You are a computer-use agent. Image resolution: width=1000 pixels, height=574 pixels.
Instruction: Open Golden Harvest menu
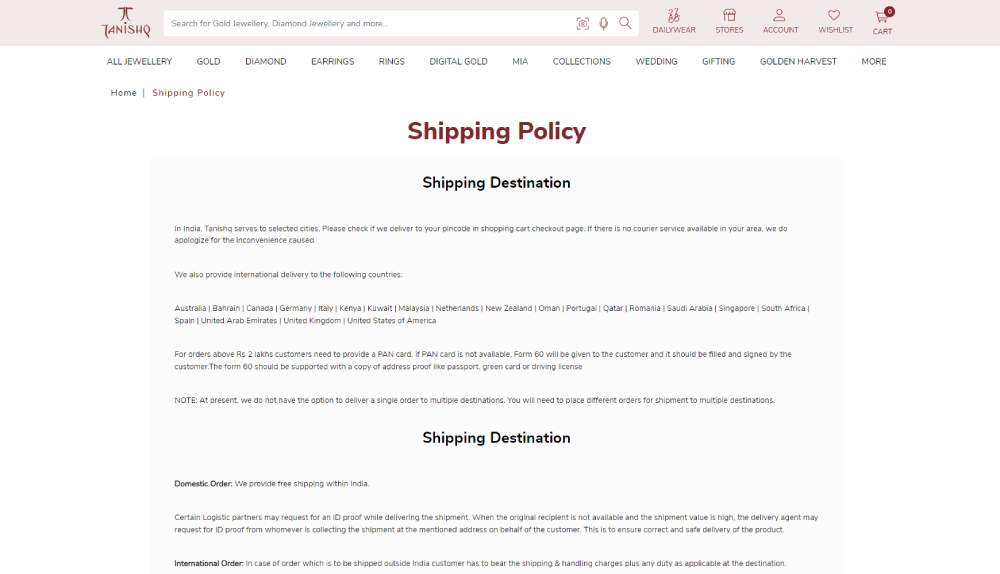798,61
